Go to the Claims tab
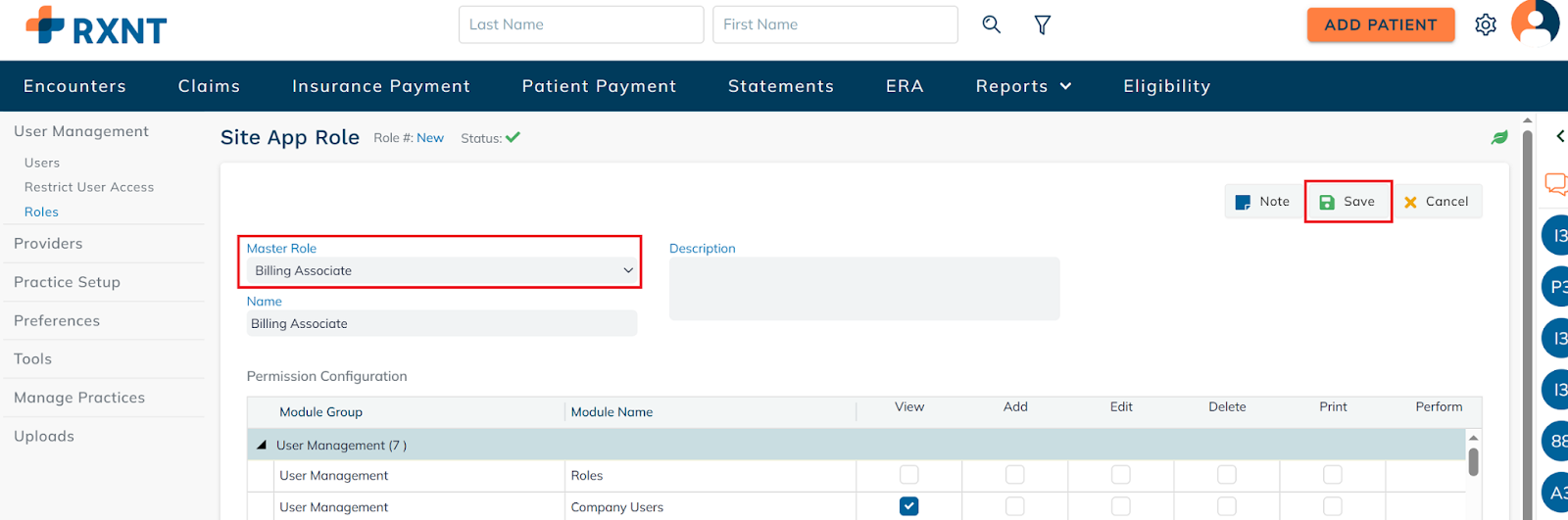The width and height of the screenshot is (1568, 520). 209,86
